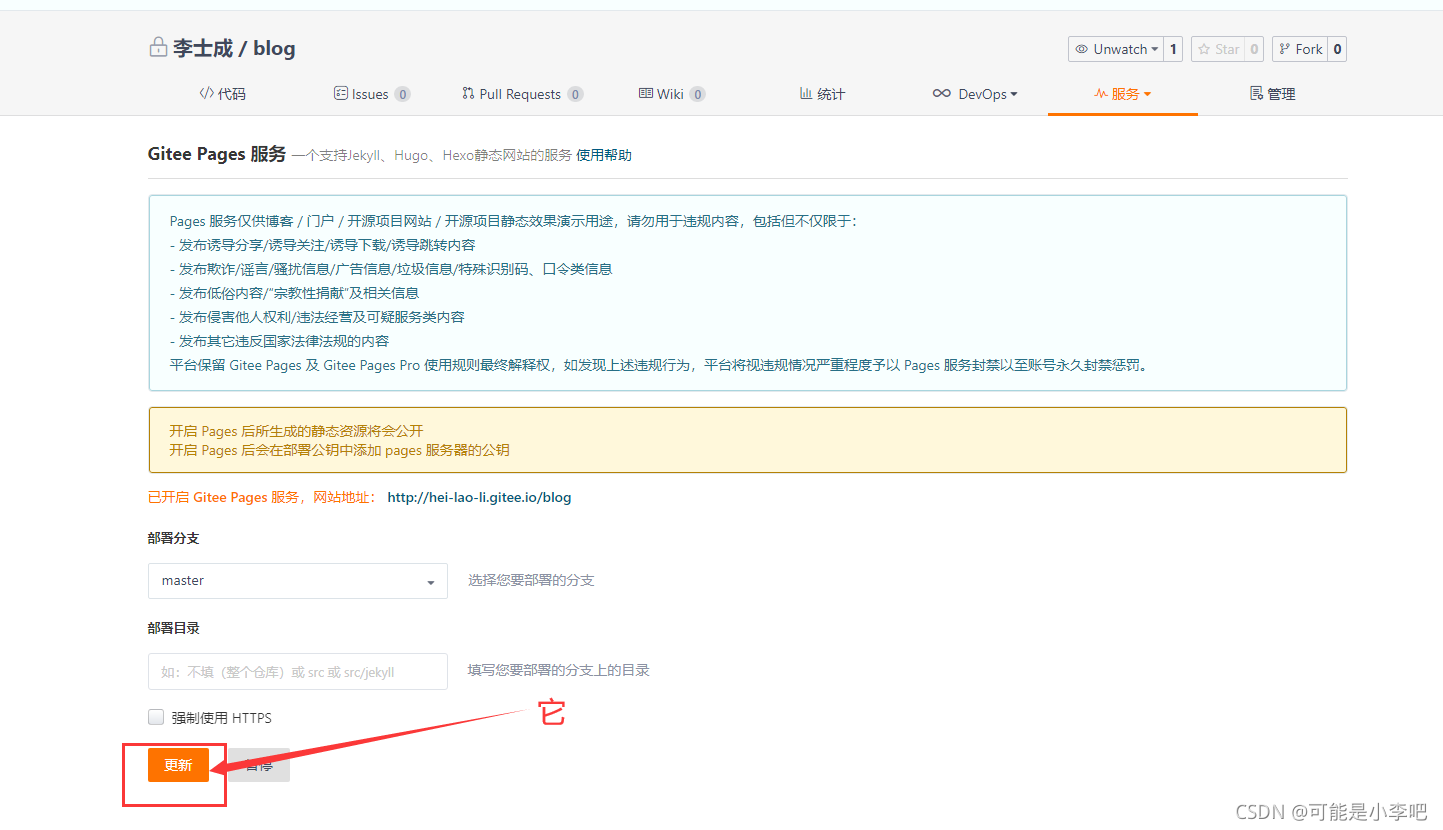1443x830 pixels.
Task: Open the Wiki tab
Action: (x=672, y=94)
